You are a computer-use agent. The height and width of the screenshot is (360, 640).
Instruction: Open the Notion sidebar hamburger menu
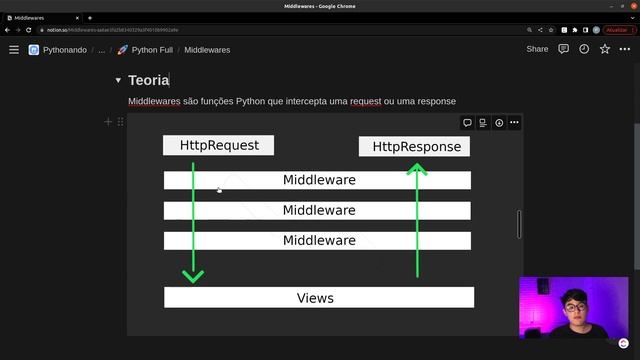tap(14, 50)
